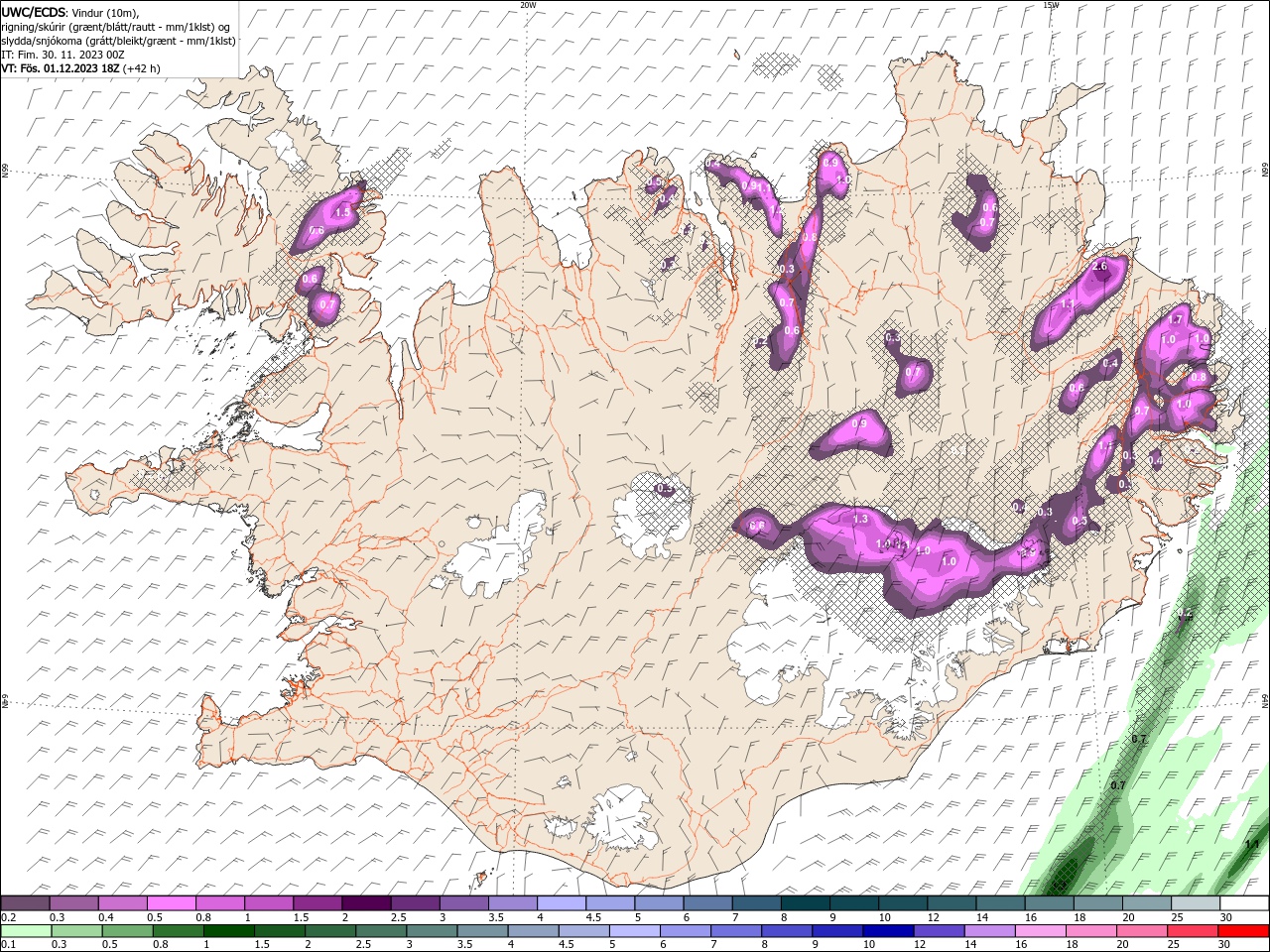The width and height of the screenshot is (1270, 952).
Task: Click the 15W longitude label on the top edge
Action: pos(1051,5)
